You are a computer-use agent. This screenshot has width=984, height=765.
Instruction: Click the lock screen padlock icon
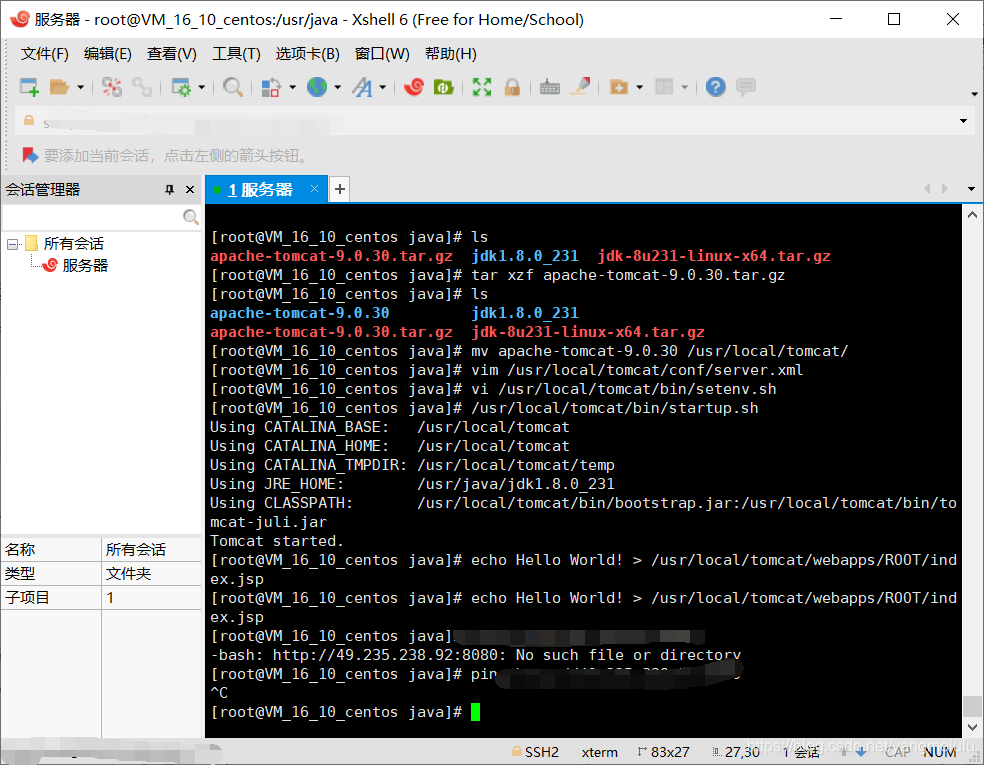click(512, 87)
